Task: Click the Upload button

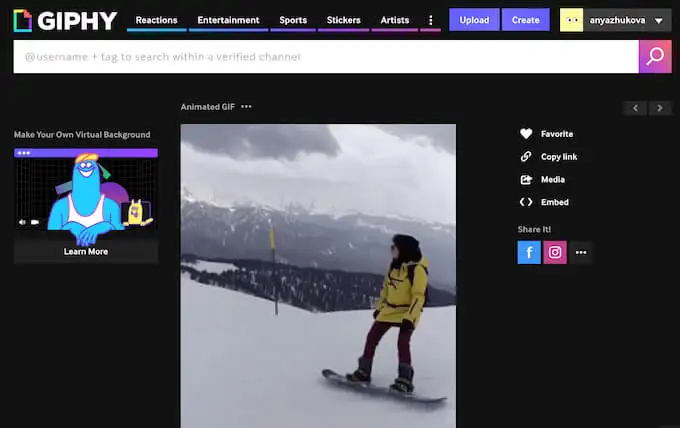Action: pyautogui.click(x=474, y=20)
